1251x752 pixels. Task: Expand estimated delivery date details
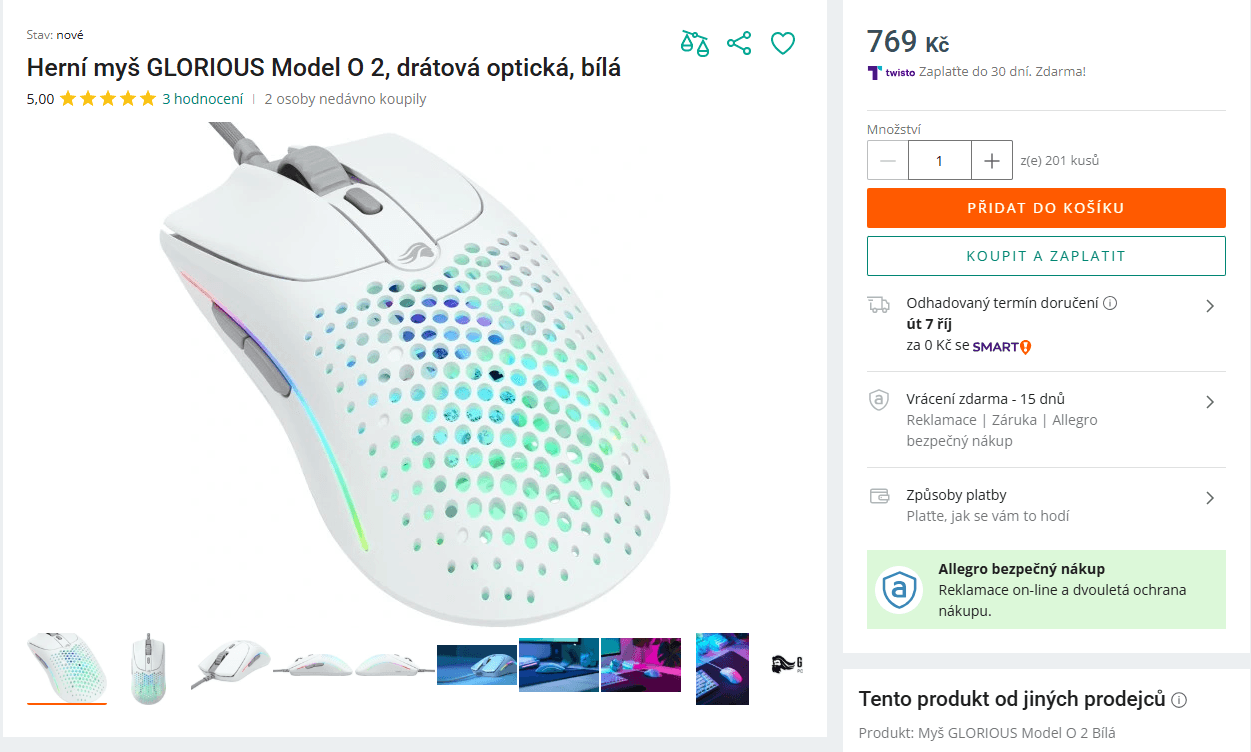[1046, 324]
